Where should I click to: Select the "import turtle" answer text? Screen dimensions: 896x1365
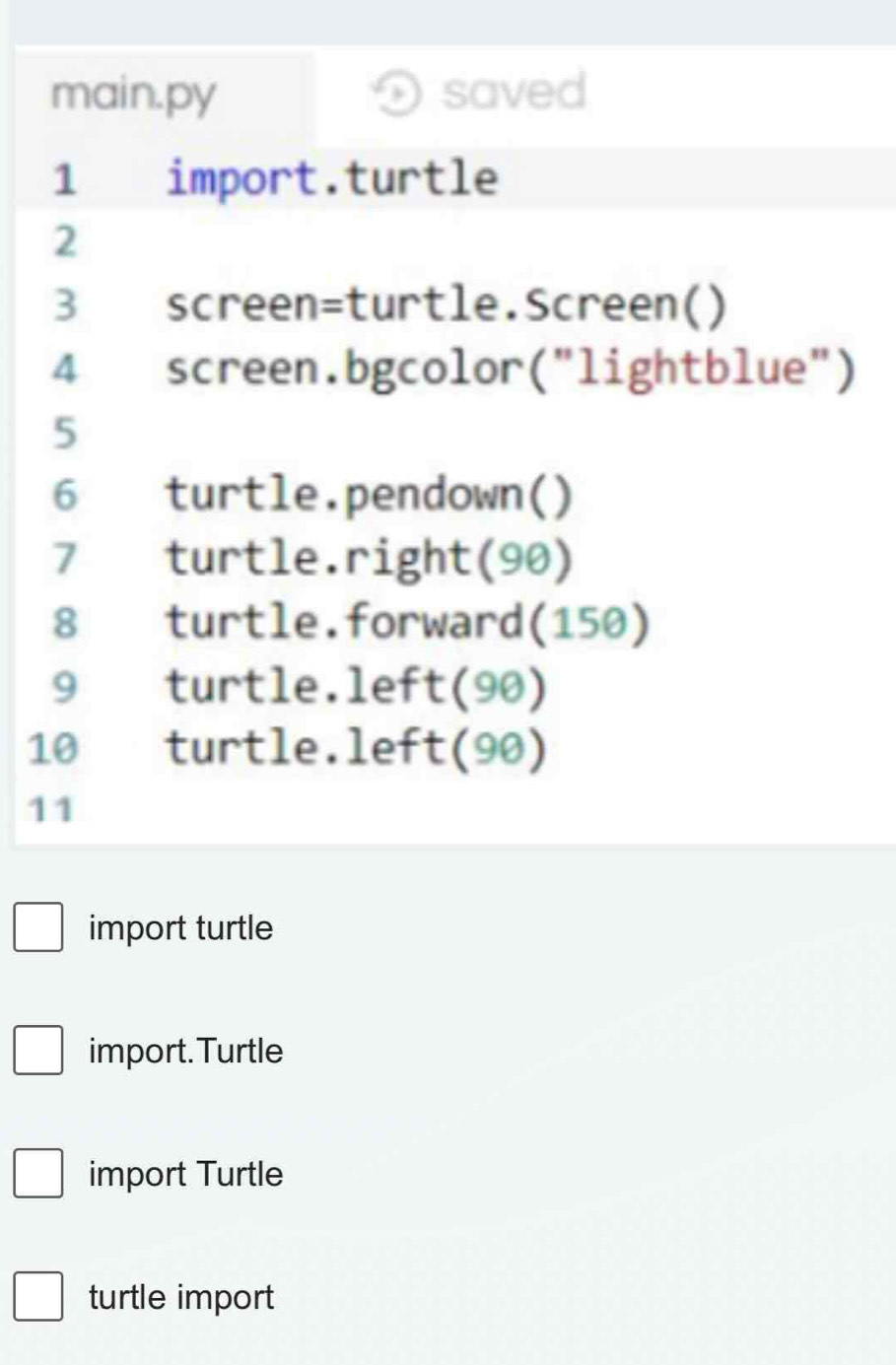pyautogui.click(x=181, y=926)
